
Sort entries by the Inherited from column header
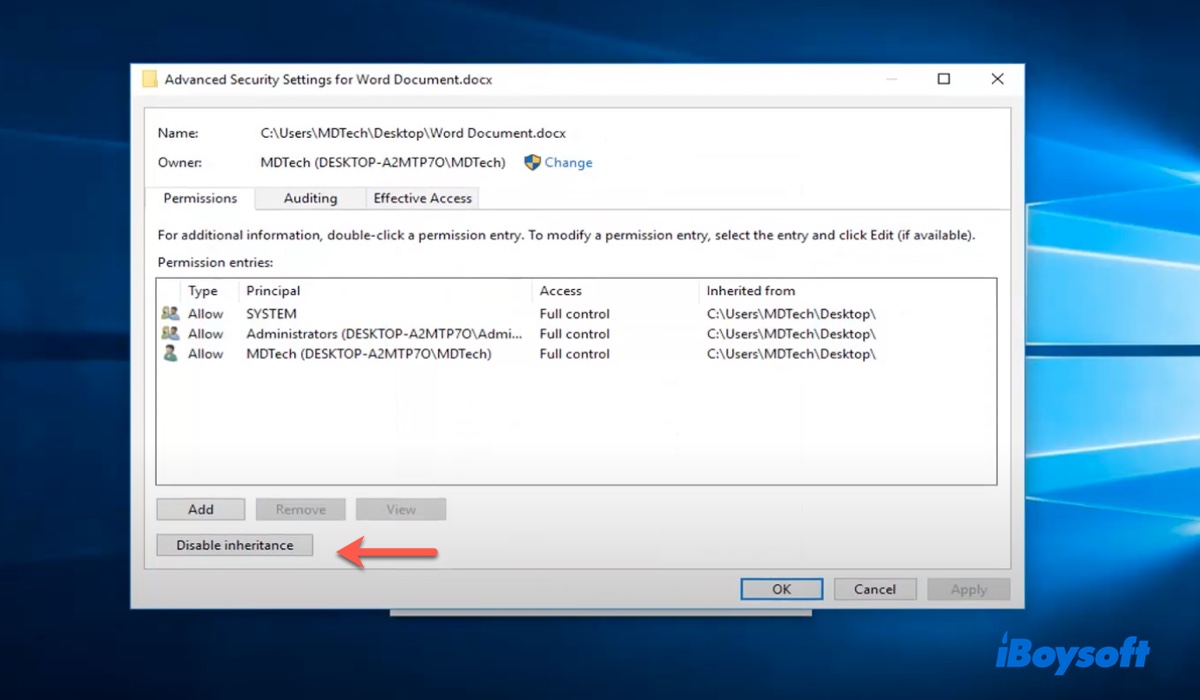[750, 291]
